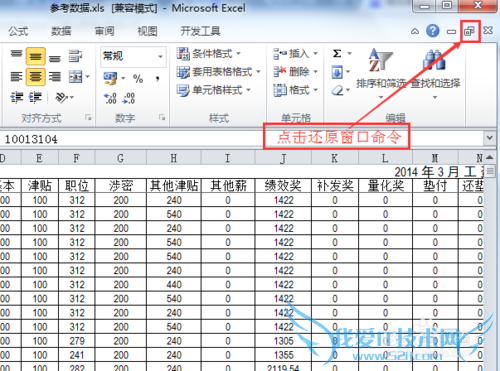Click the Fill down icon
The width and height of the screenshot is (500, 371).
tap(337, 72)
